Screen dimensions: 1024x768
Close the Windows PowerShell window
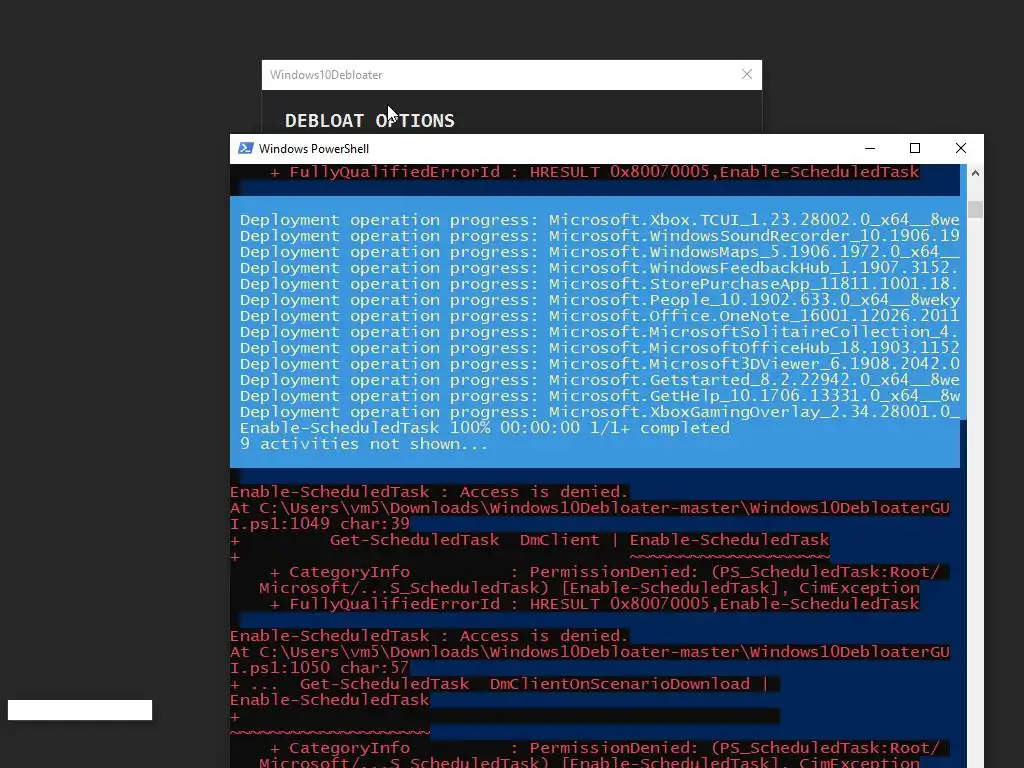961,148
